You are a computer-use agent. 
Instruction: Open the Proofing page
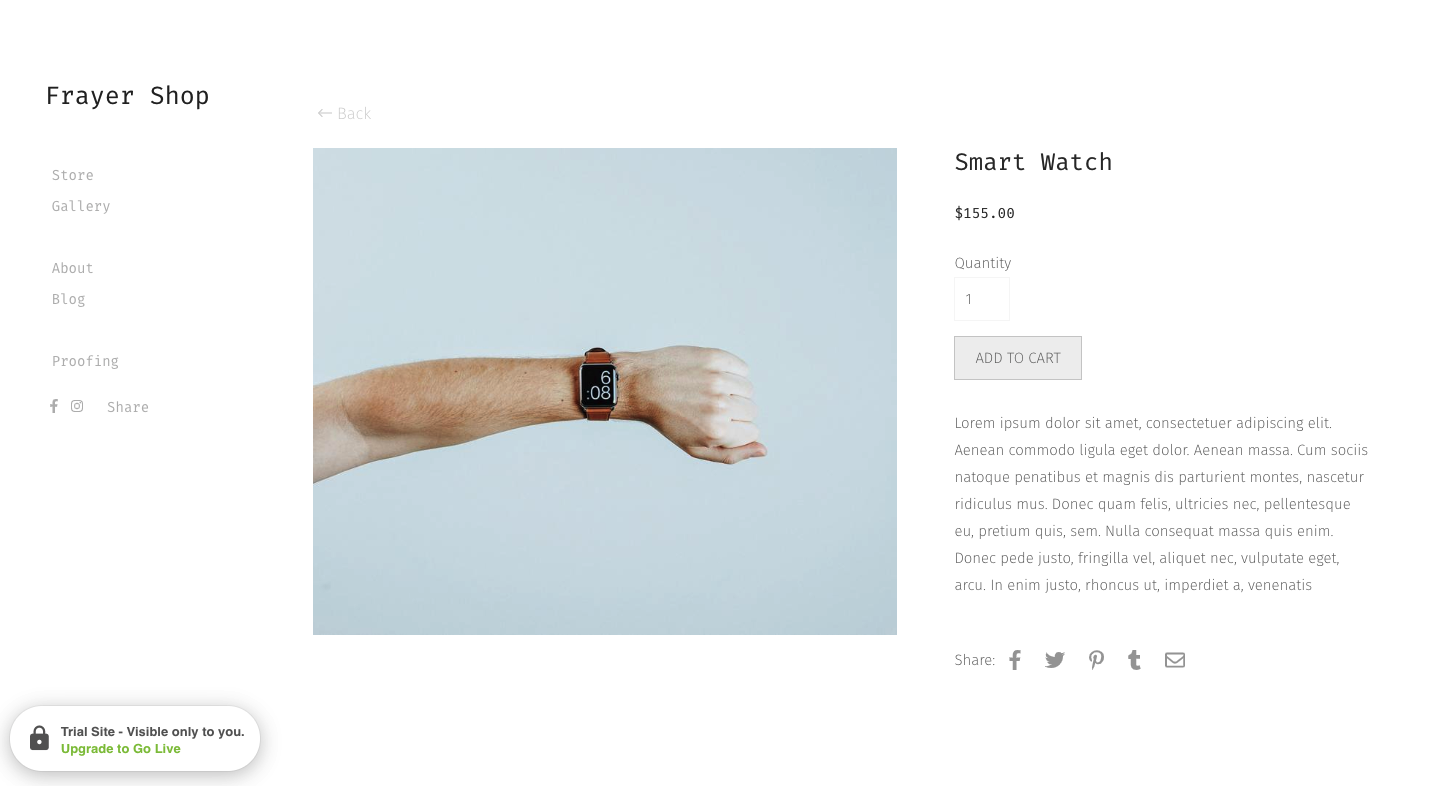[x=85, y=361]
